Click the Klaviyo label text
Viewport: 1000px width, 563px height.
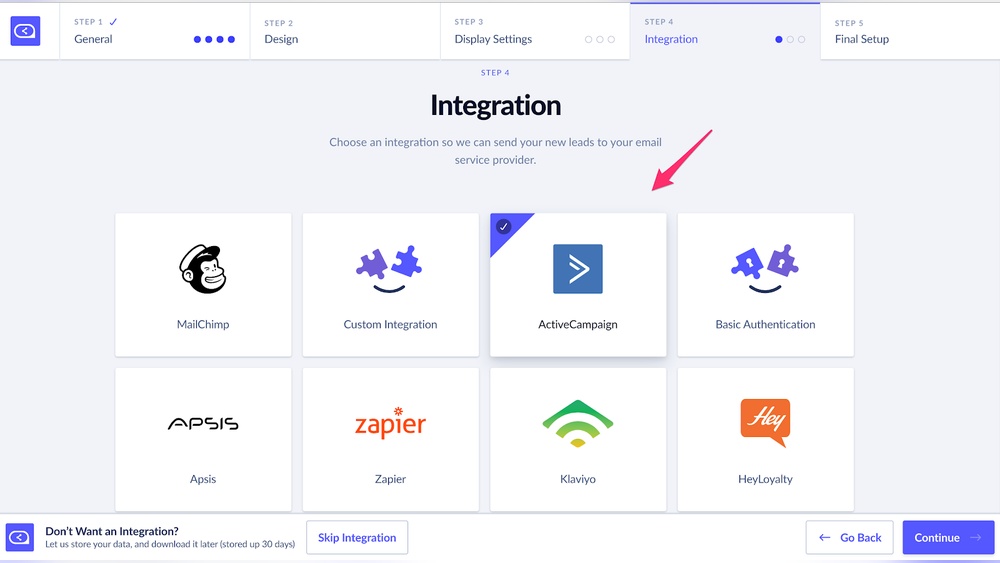[x=578, y=479]
